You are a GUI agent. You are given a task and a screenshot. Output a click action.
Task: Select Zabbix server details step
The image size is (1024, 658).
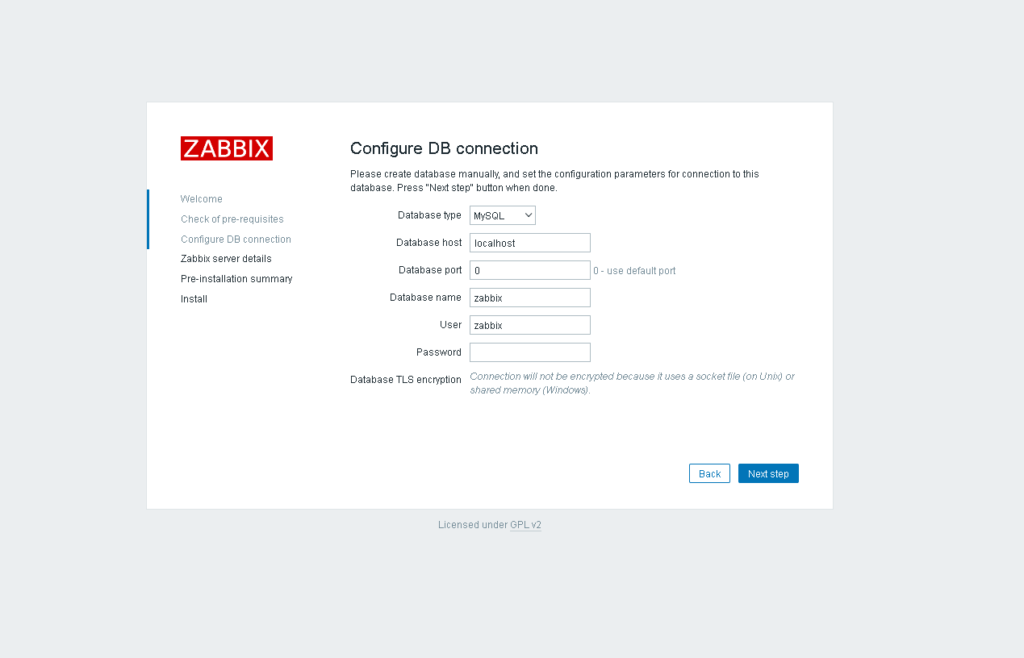click(x=226, y=258)
